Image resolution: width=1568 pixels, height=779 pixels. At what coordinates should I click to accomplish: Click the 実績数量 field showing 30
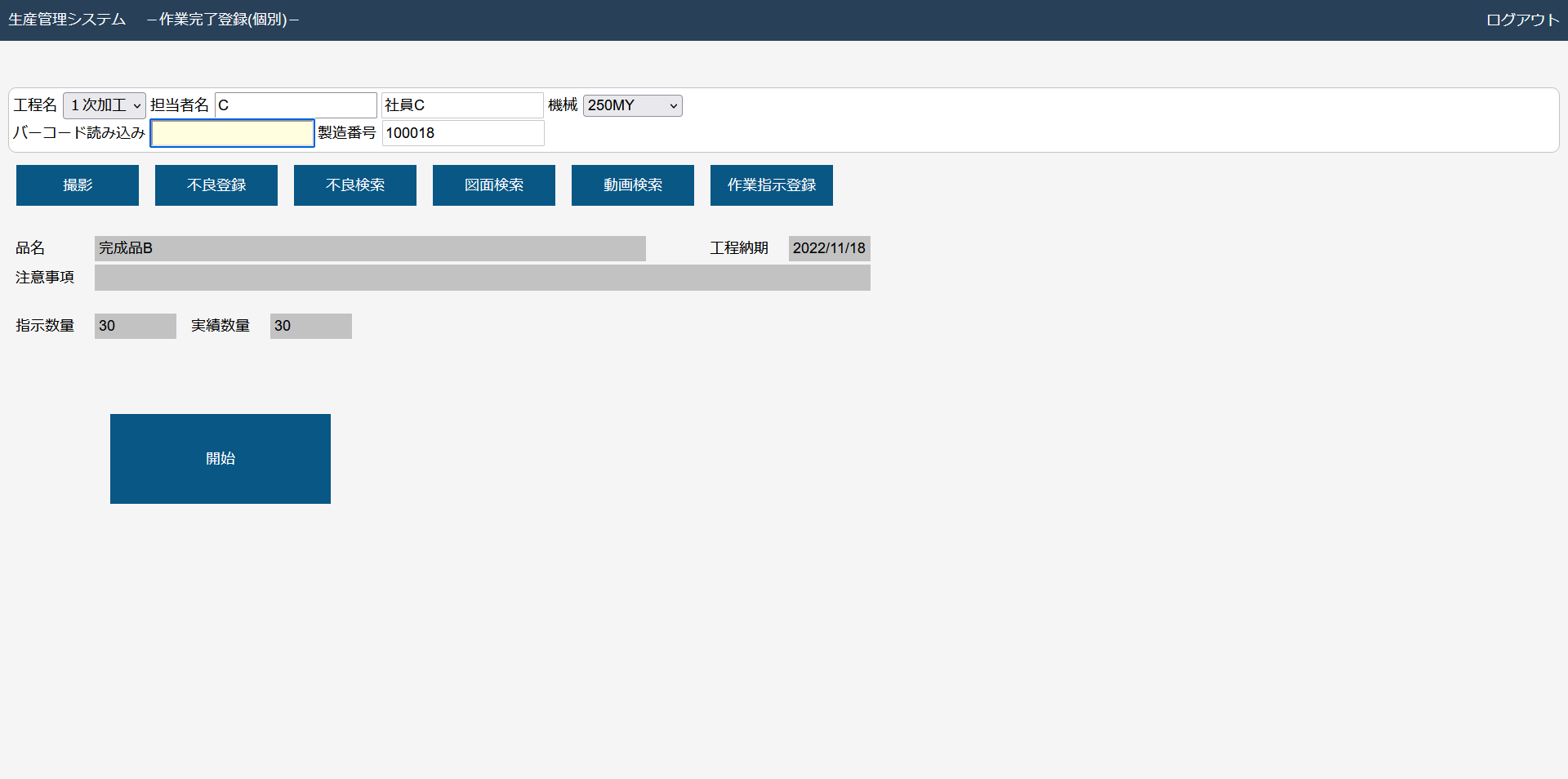(310, 326)
